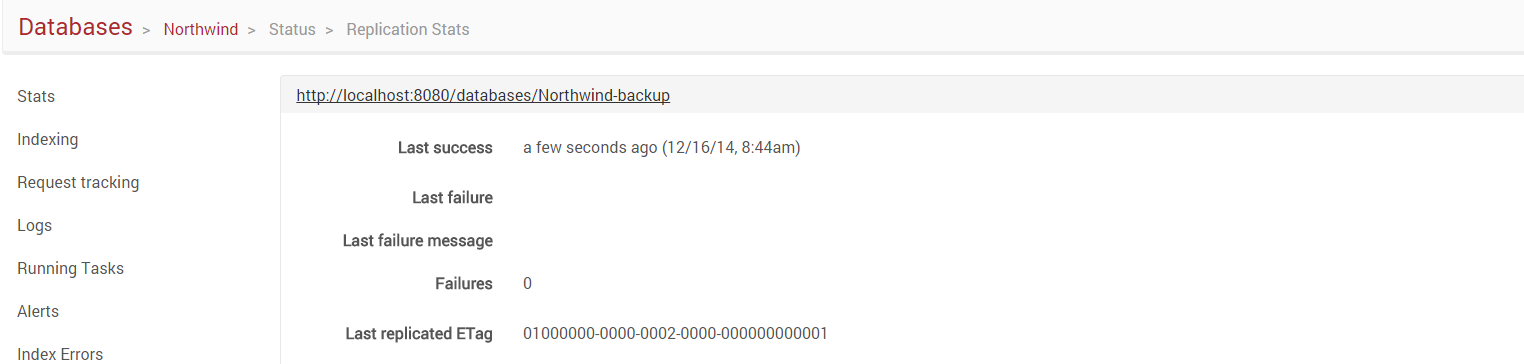Show the Running Tasks page
Screen dimensions: 1524x364
pyautogui.click(x=70, y=269)
